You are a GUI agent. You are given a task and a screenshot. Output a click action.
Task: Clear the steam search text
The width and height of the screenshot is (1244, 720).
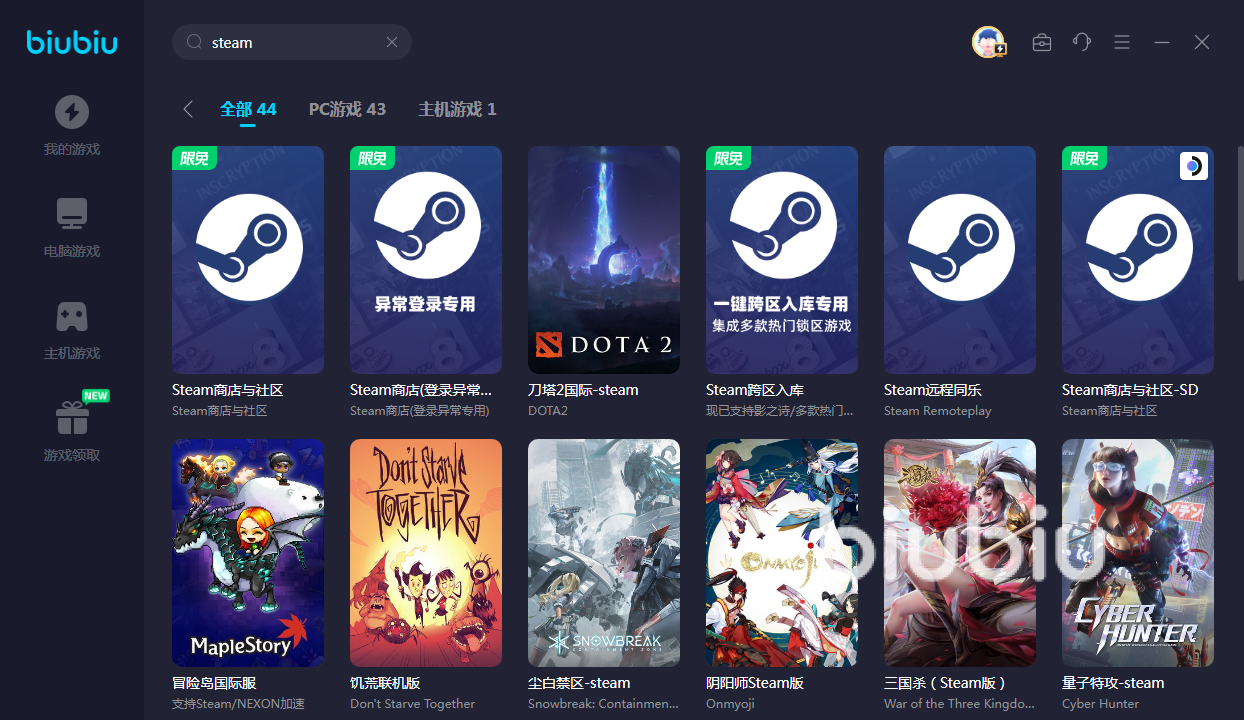[x=392, y=42]
